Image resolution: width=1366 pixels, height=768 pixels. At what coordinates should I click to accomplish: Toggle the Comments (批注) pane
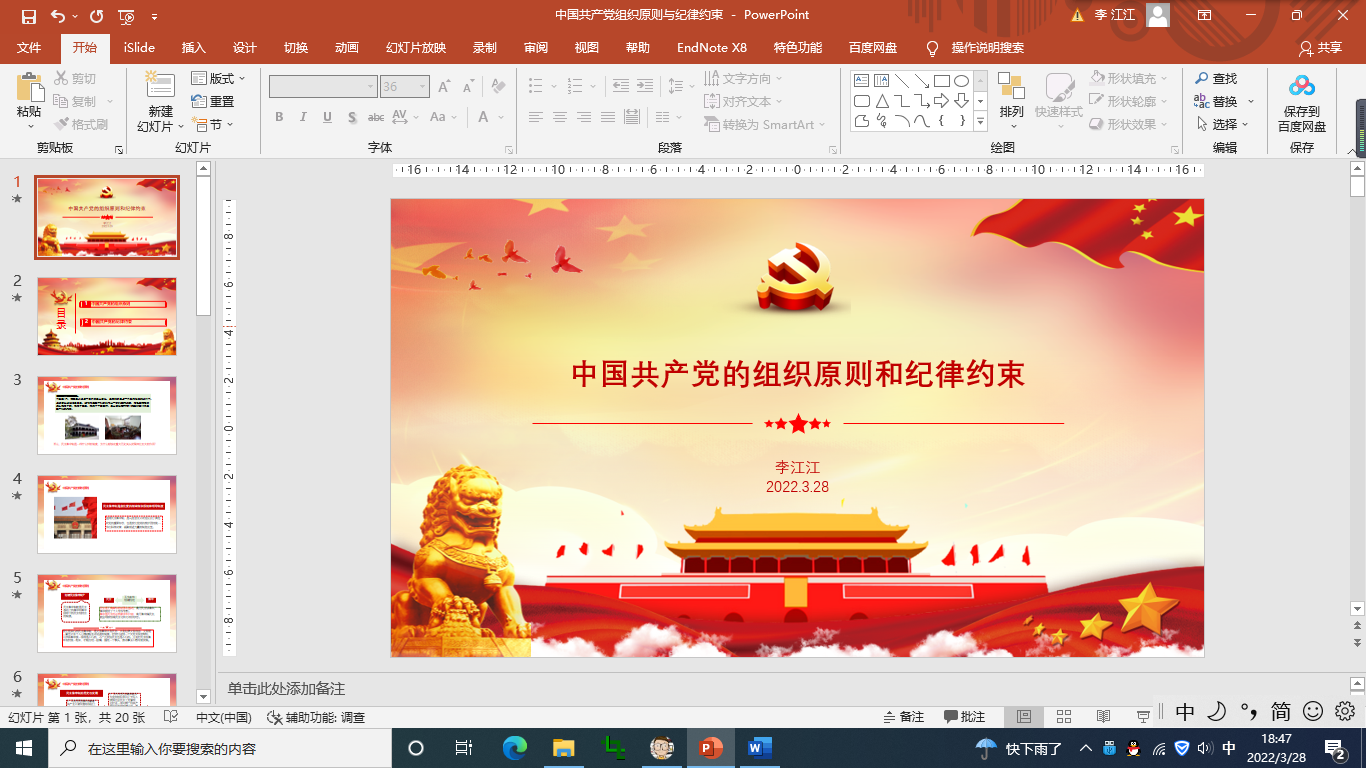coord(965,717)
